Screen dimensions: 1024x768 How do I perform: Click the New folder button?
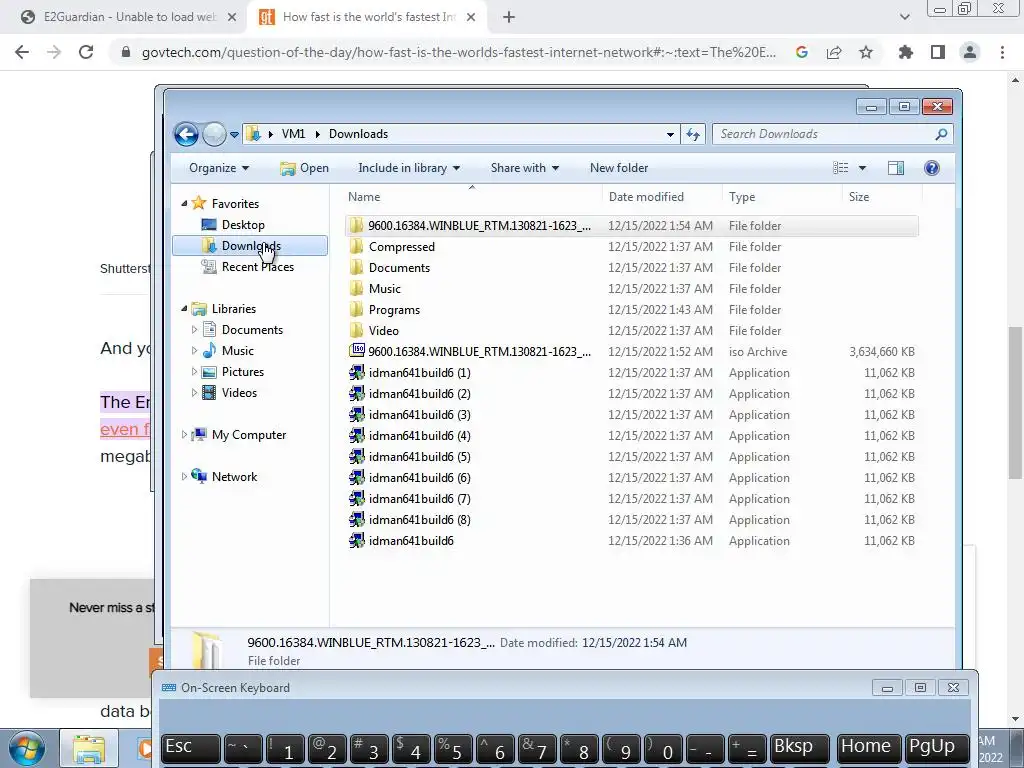618,168
